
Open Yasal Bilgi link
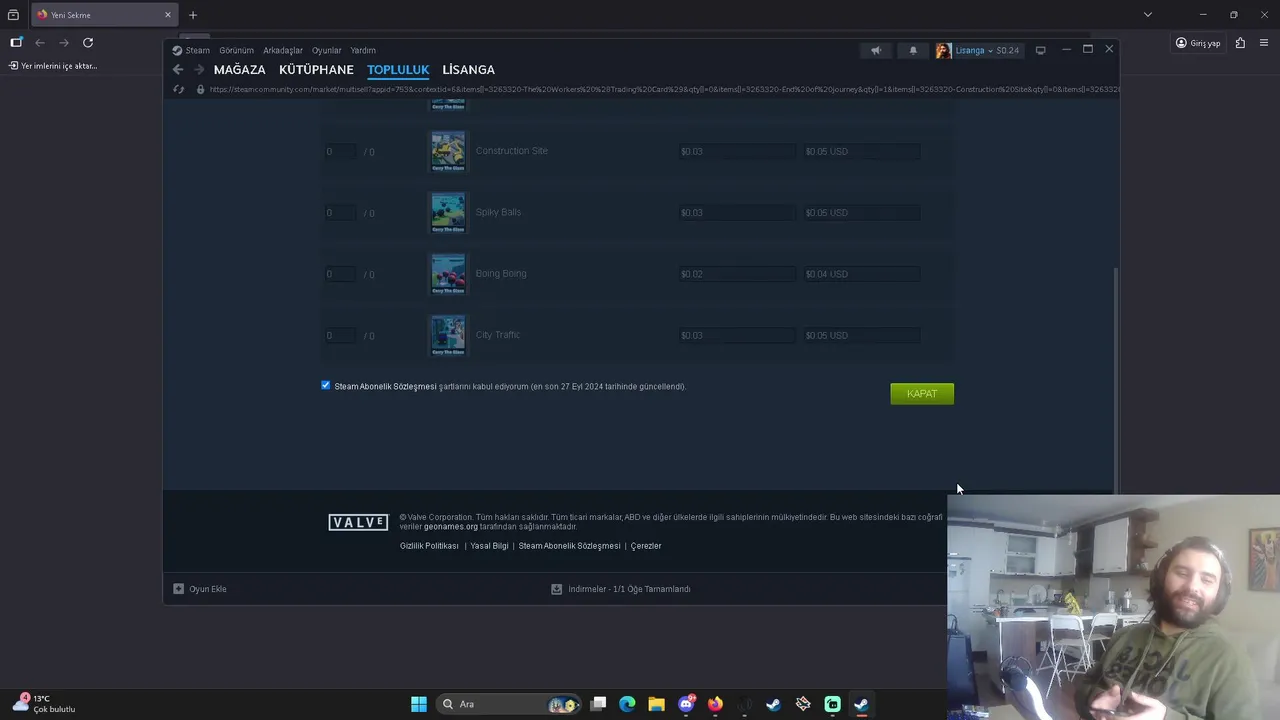pos(489,546)
